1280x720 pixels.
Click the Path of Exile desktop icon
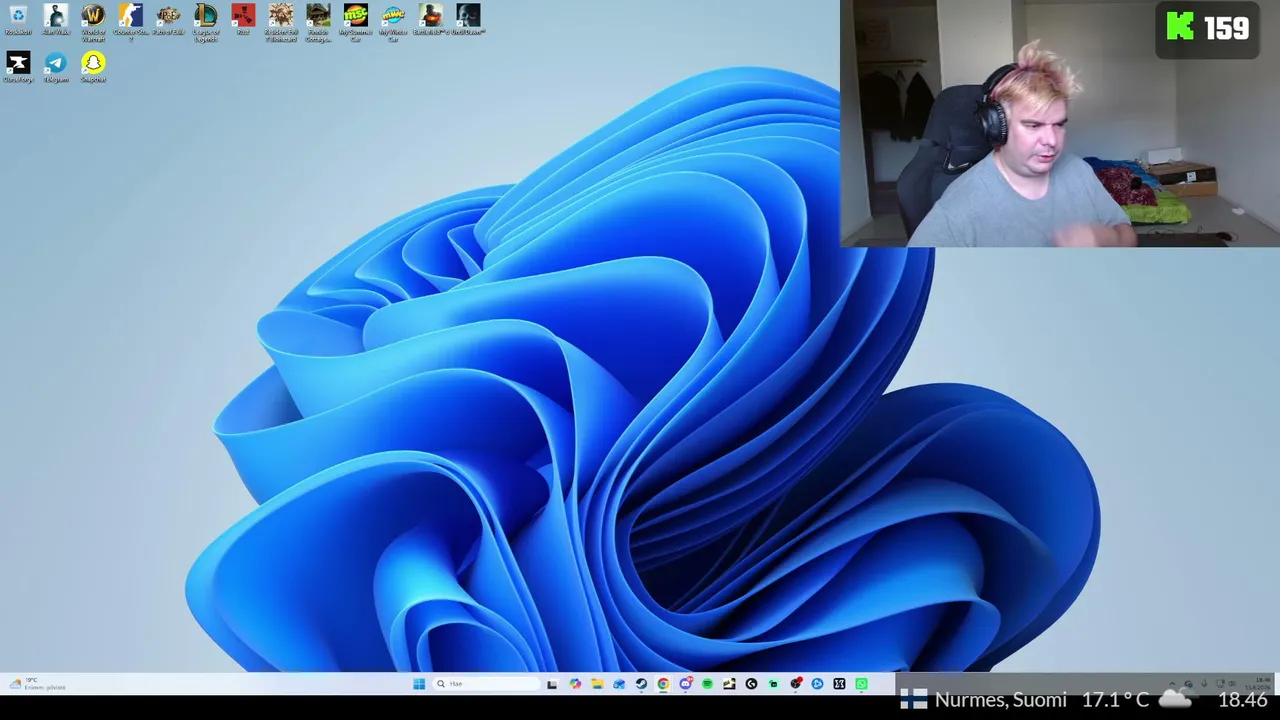coord(168,20)
